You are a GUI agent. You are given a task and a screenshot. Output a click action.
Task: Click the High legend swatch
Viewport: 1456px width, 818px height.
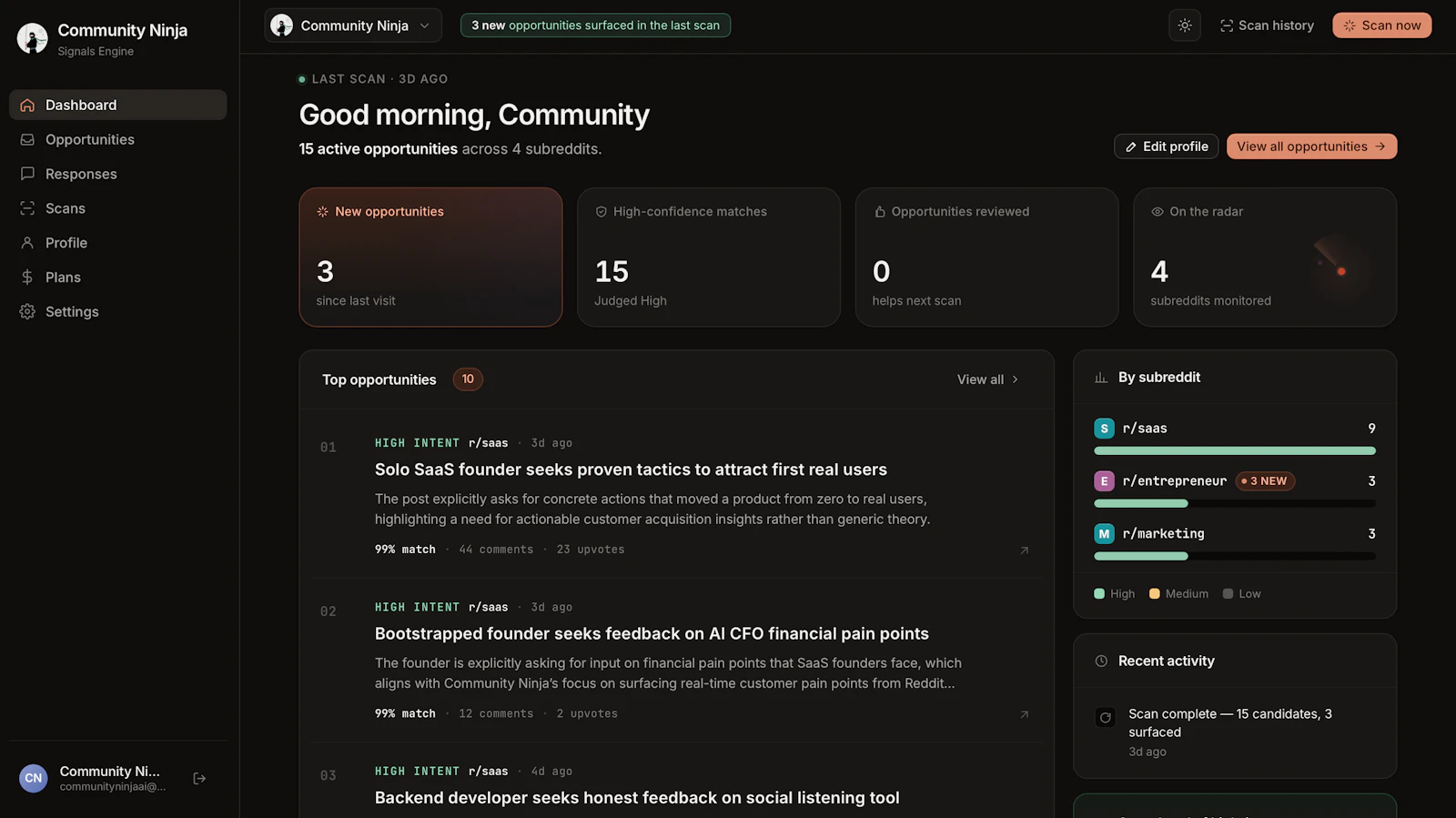(x=1099, y=594)
